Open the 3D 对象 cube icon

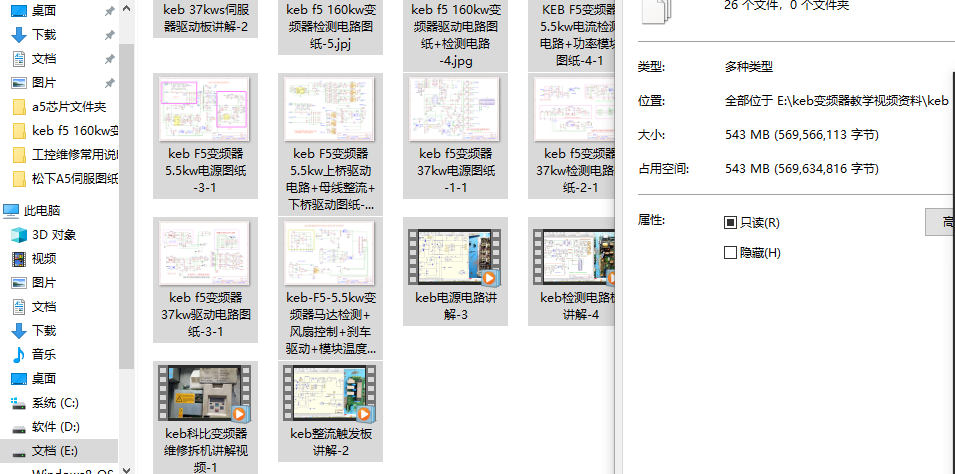[19, 235]
